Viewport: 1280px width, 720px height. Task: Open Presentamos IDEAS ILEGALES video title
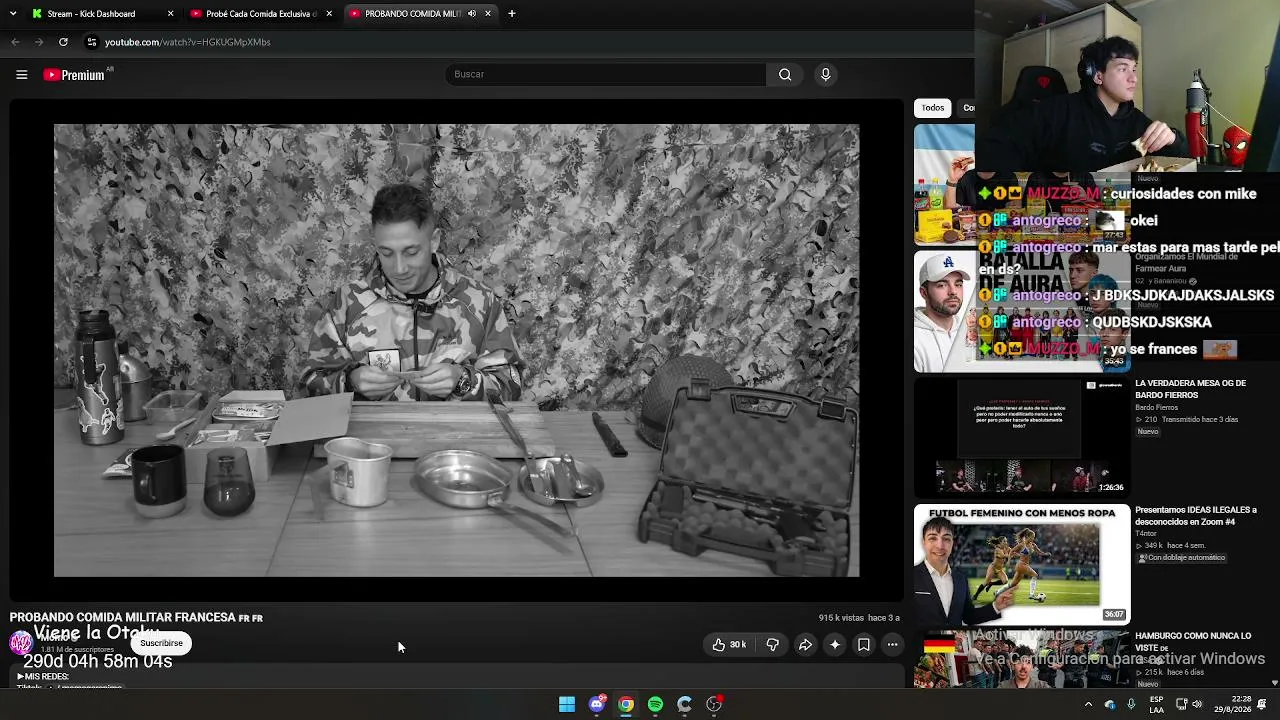(x=1196, y=516)
